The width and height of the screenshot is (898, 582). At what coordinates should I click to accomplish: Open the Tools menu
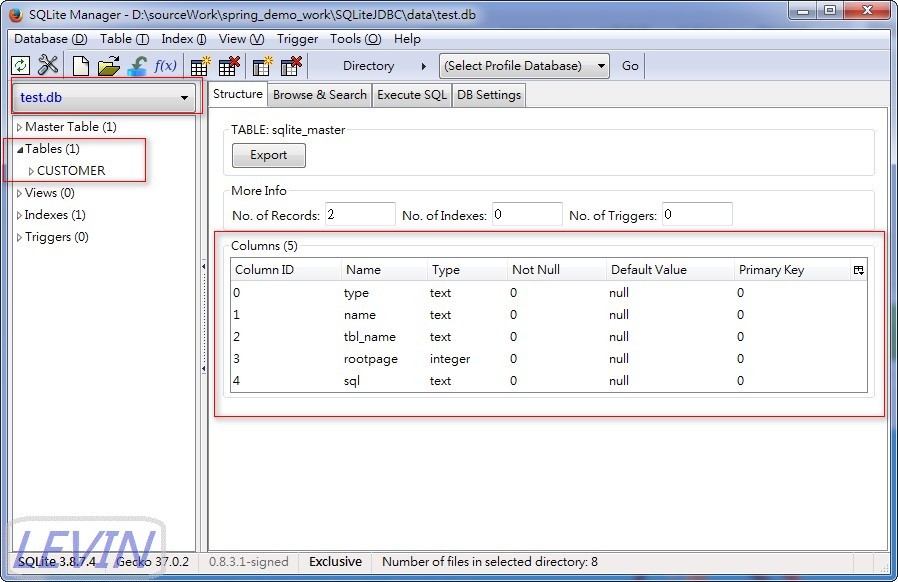tap(354, 39)
